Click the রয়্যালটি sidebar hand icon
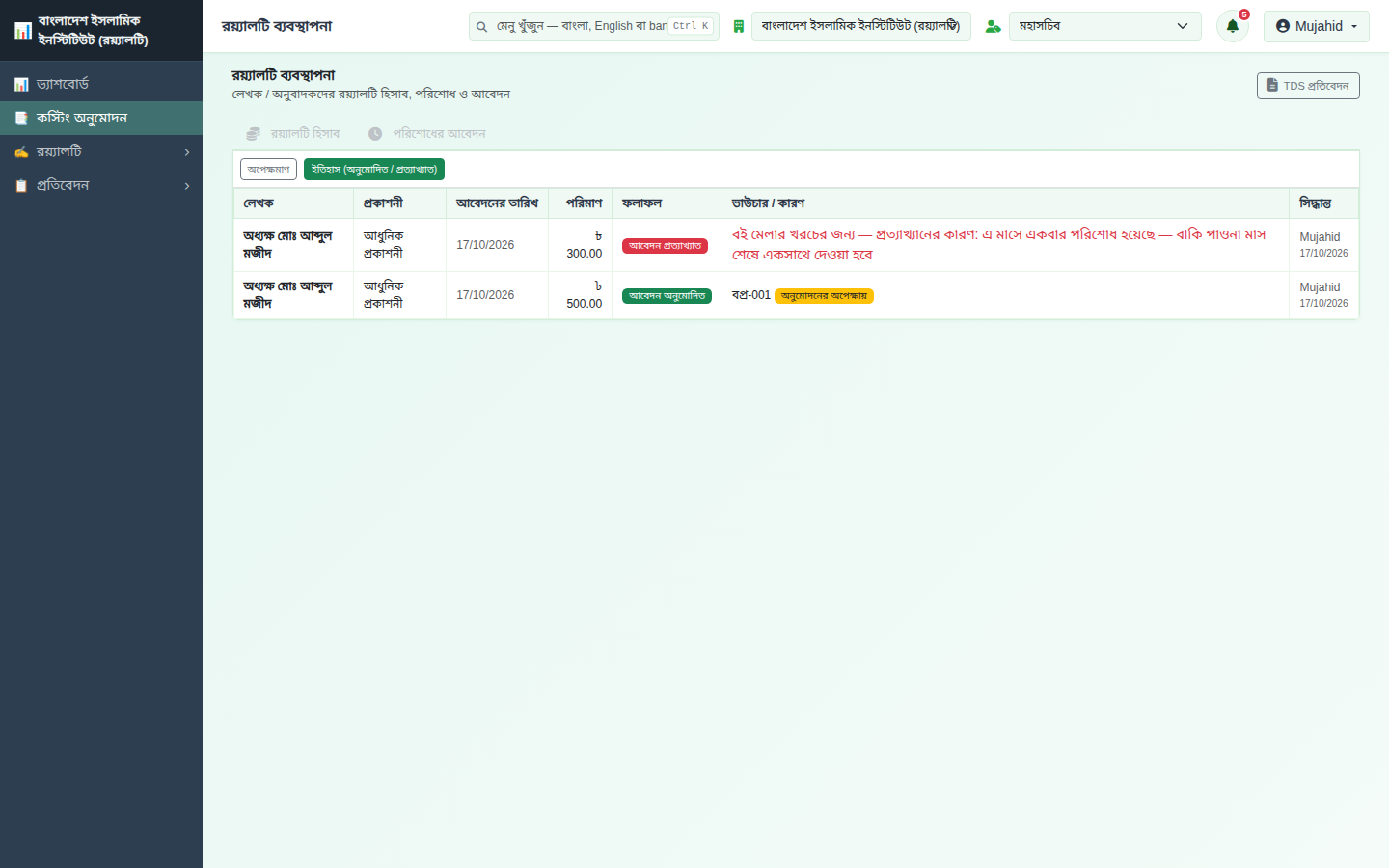Image resolution: width=1389 pixels, height=868 pixels. click(x=21, y=152)
